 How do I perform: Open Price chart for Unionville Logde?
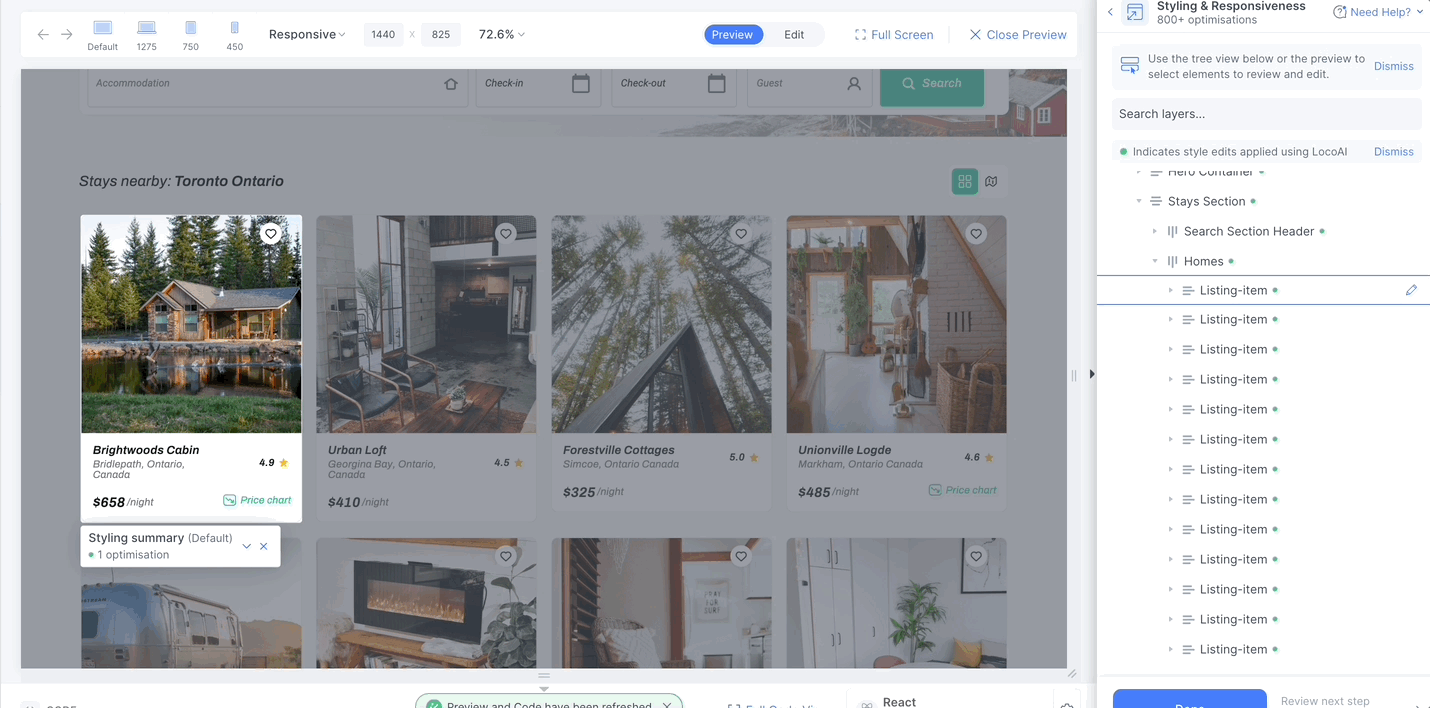click(x=963, y=490)
